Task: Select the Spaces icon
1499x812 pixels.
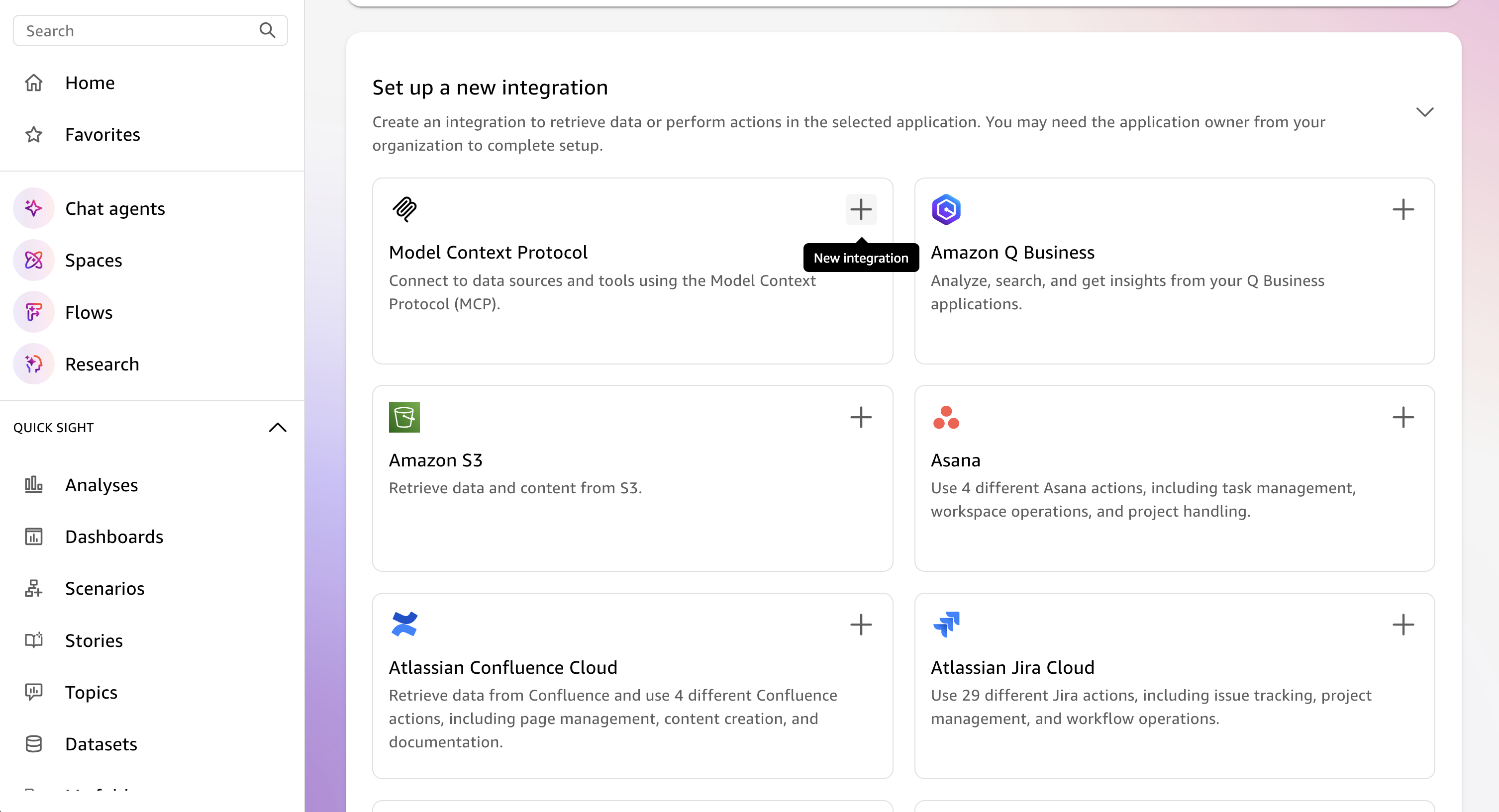Action: click(x=33, y=260)
